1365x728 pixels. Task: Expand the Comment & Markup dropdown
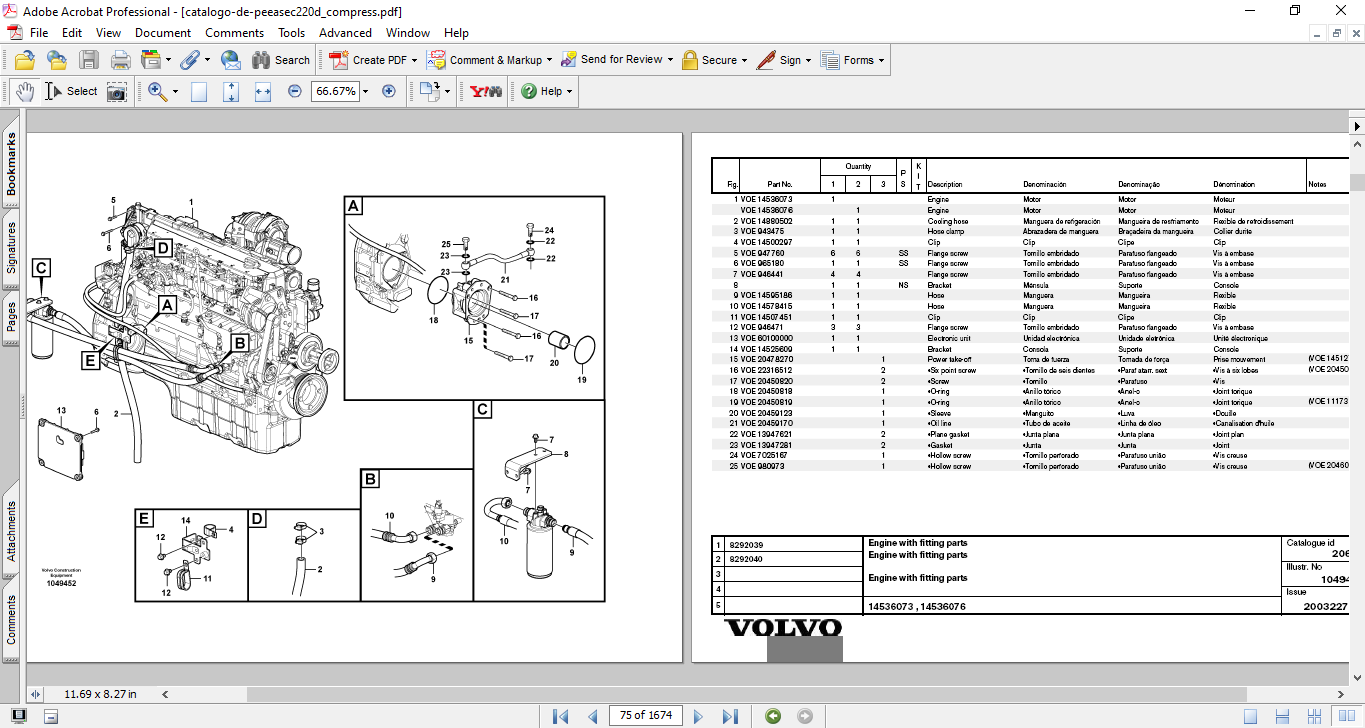549,60
